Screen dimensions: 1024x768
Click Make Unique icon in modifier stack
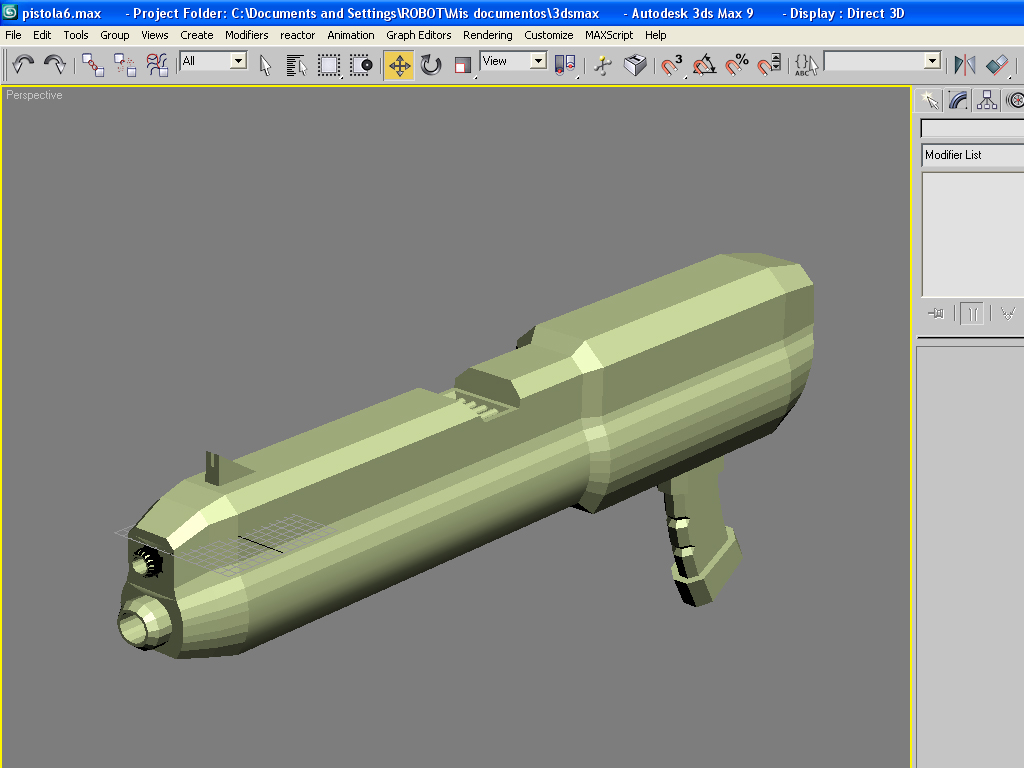1008,314
